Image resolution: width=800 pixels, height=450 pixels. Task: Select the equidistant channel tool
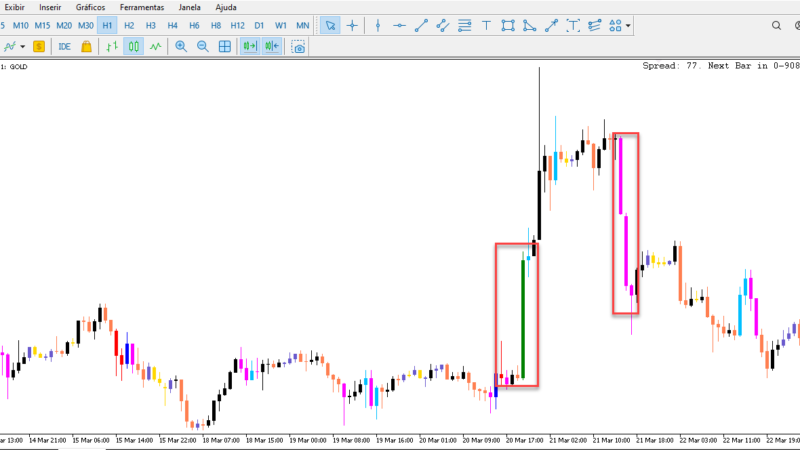[x=442, y=26]
